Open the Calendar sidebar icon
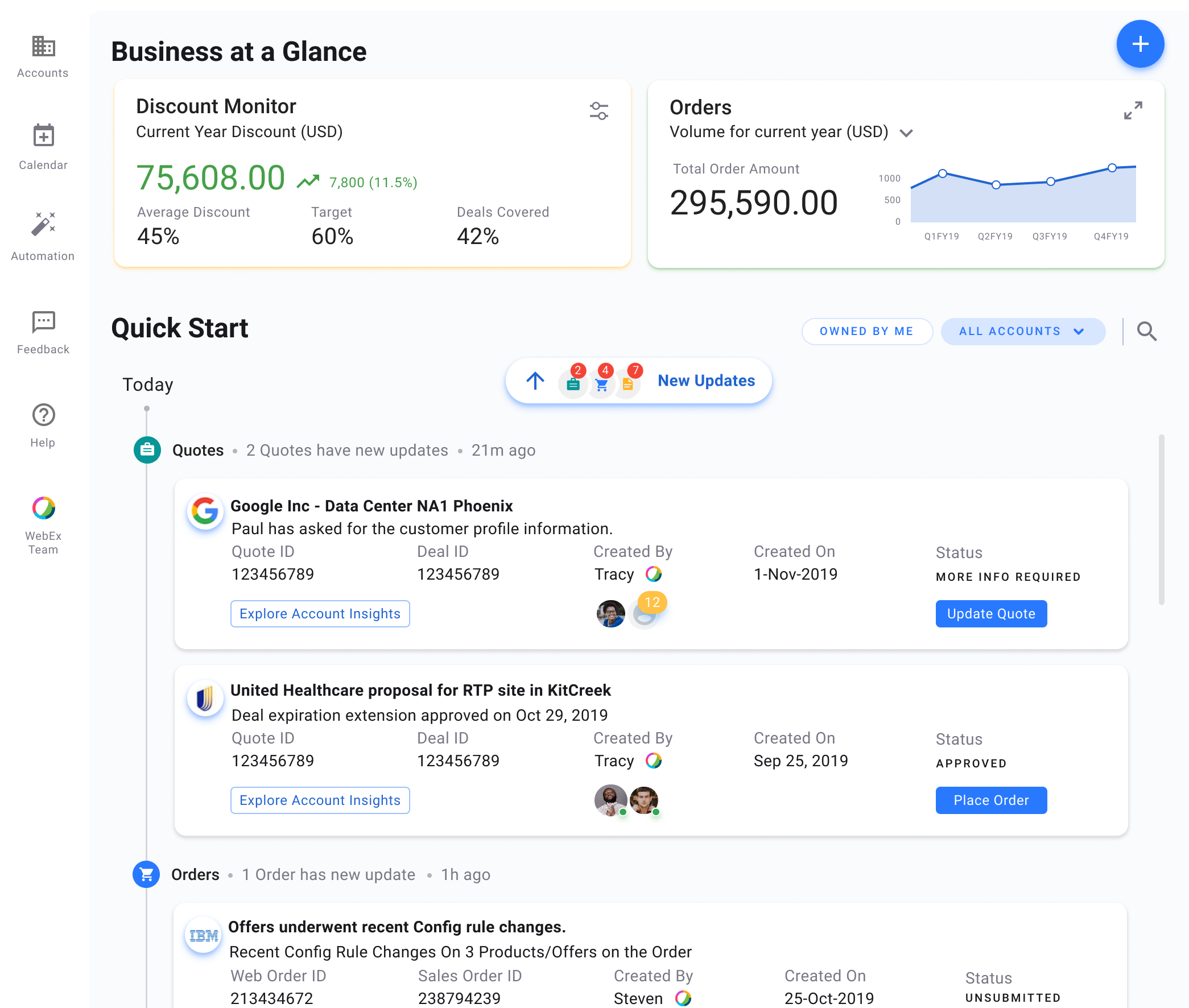This screenshot has height=1008, width=1189. tap(43, 135)
